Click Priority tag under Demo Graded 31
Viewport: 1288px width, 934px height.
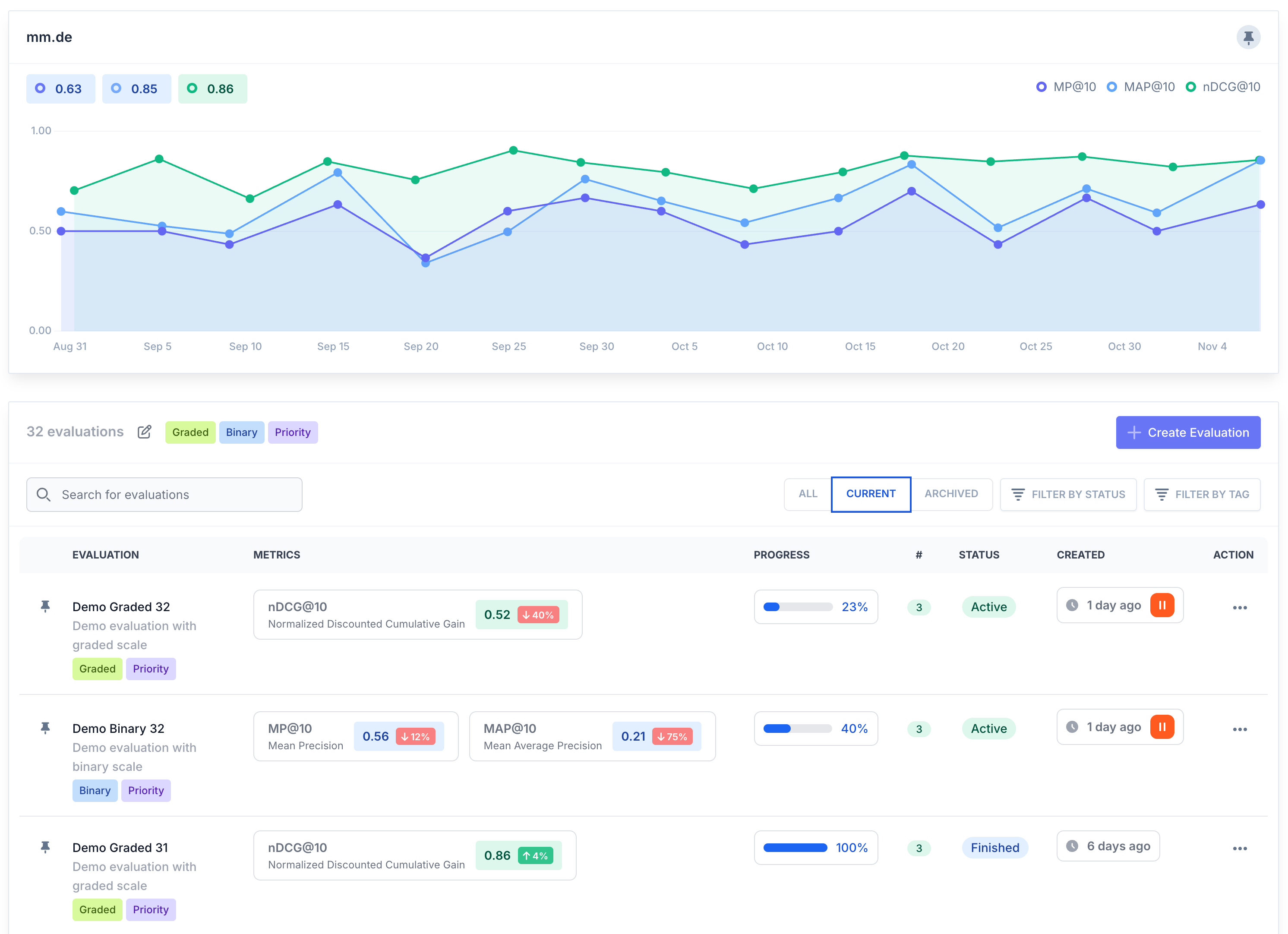pyautogui.click(x=151, y=909)
